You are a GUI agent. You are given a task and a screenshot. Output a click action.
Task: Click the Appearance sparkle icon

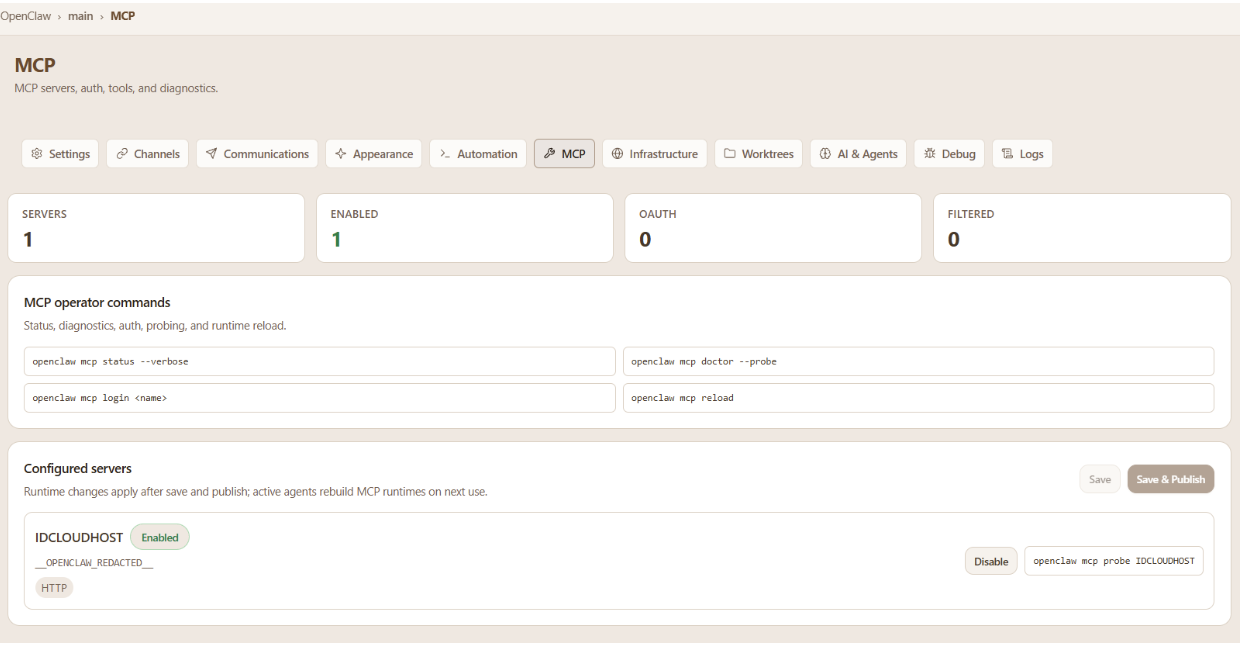pyautogui.click(x=341, y=154)
